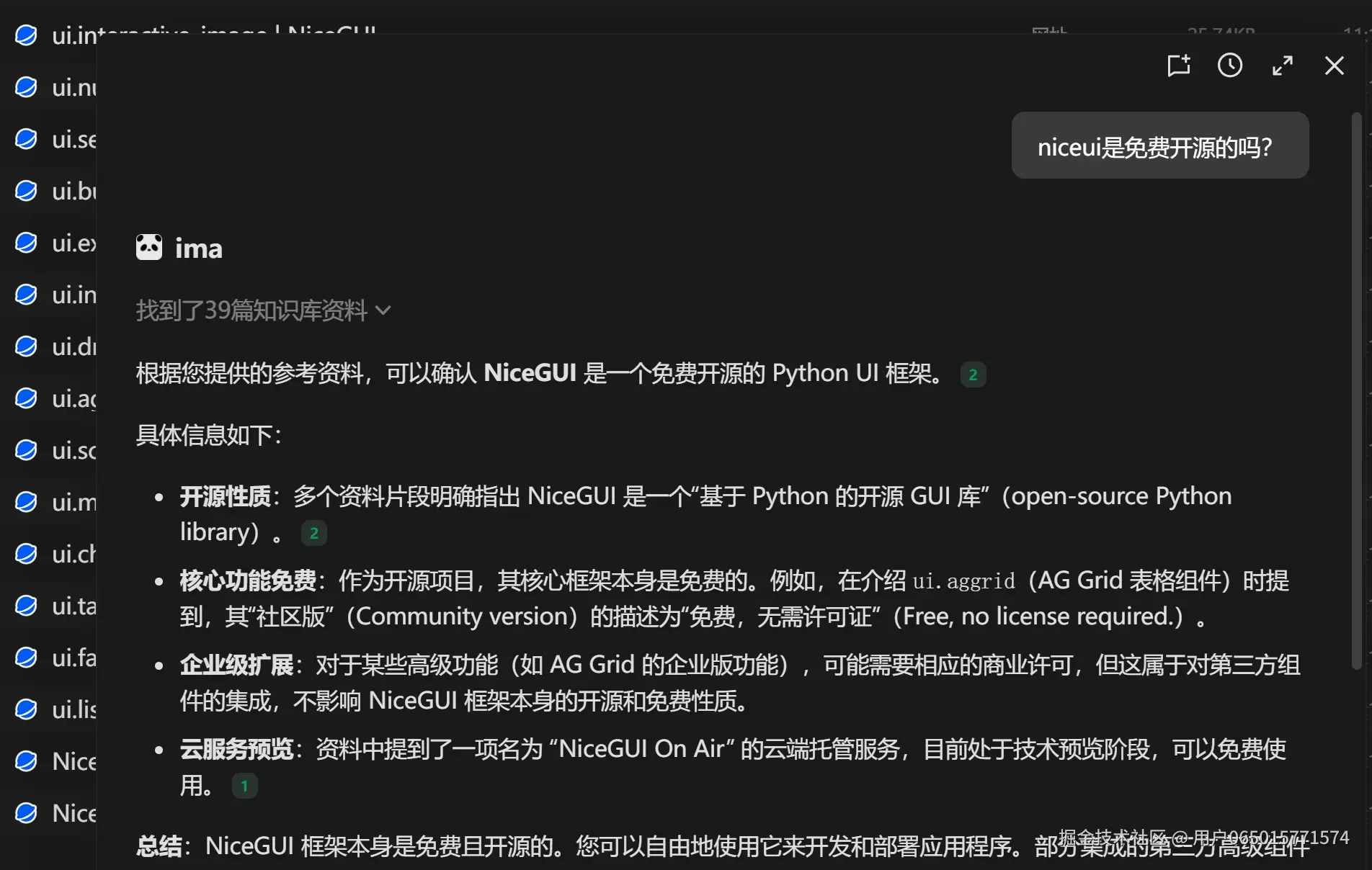The image size is (1372, 870).
Task: Click the browser icon beside ui.se
Action: 26,139
